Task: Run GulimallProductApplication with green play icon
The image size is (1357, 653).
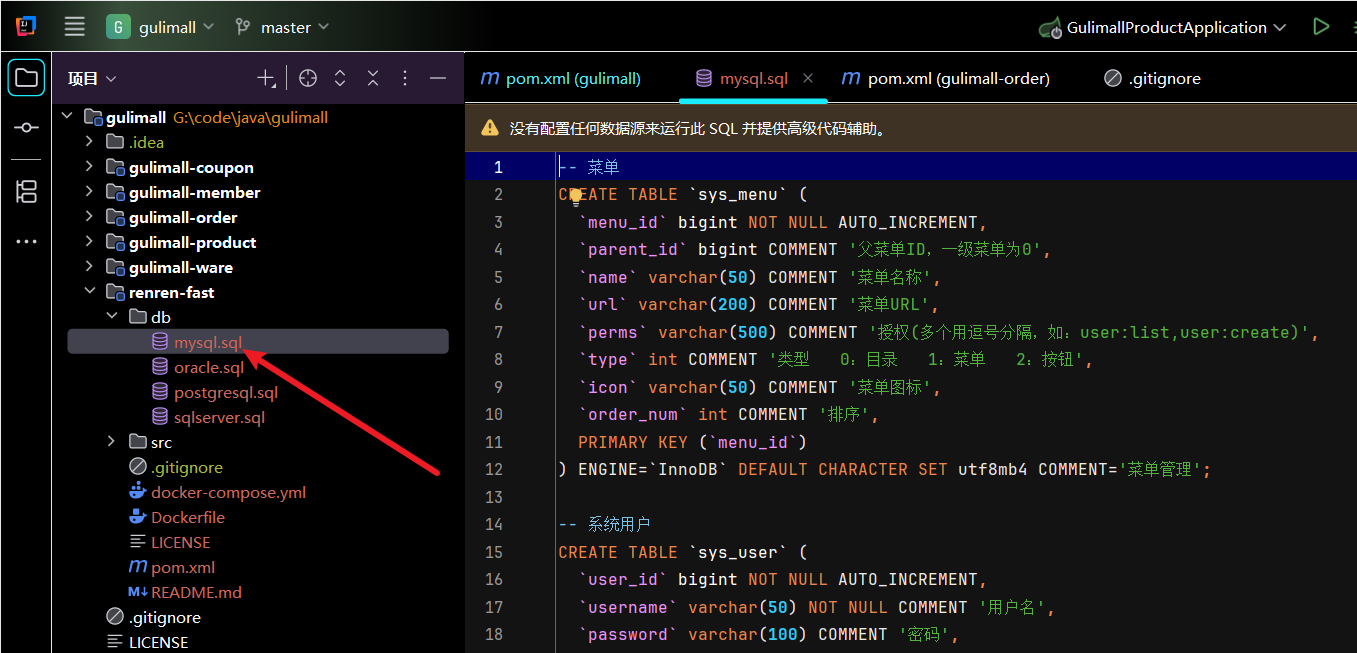Action: (1322, 27)
